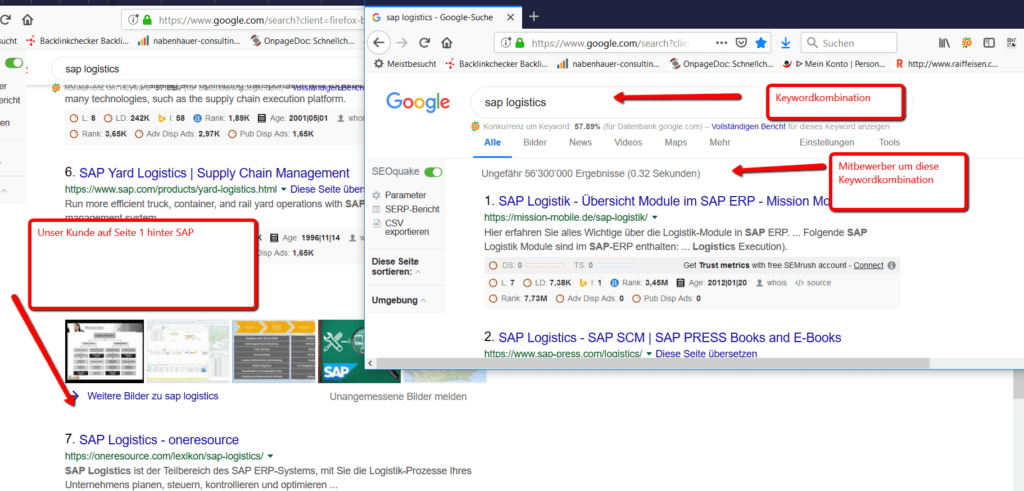Open dropdown arrow next to mission-mobile.de URL

tap(655, 217)
